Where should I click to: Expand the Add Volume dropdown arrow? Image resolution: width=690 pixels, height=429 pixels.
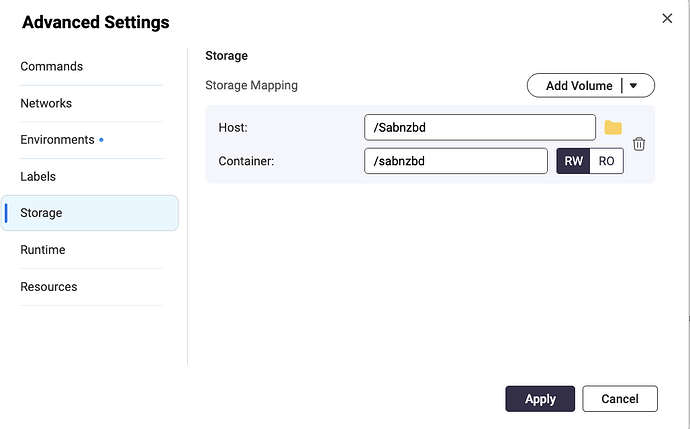634,86
